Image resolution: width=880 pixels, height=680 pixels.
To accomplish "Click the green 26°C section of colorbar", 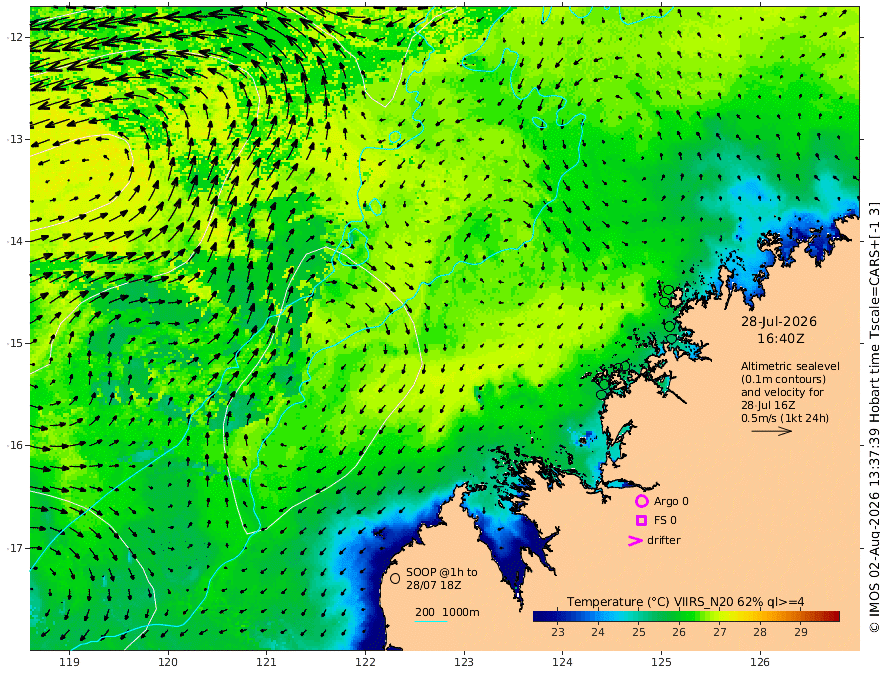I will point(679,617).
